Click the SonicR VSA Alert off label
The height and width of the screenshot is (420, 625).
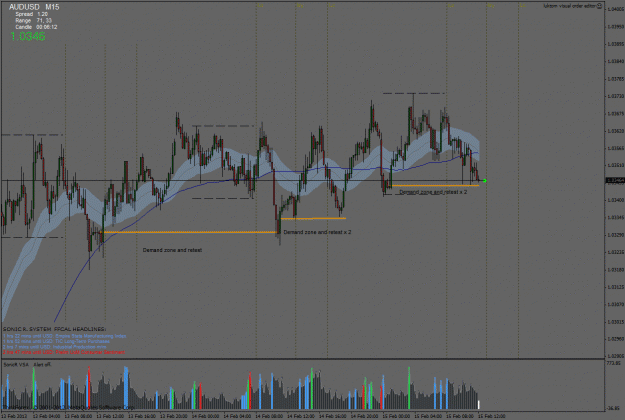point(27,365)
